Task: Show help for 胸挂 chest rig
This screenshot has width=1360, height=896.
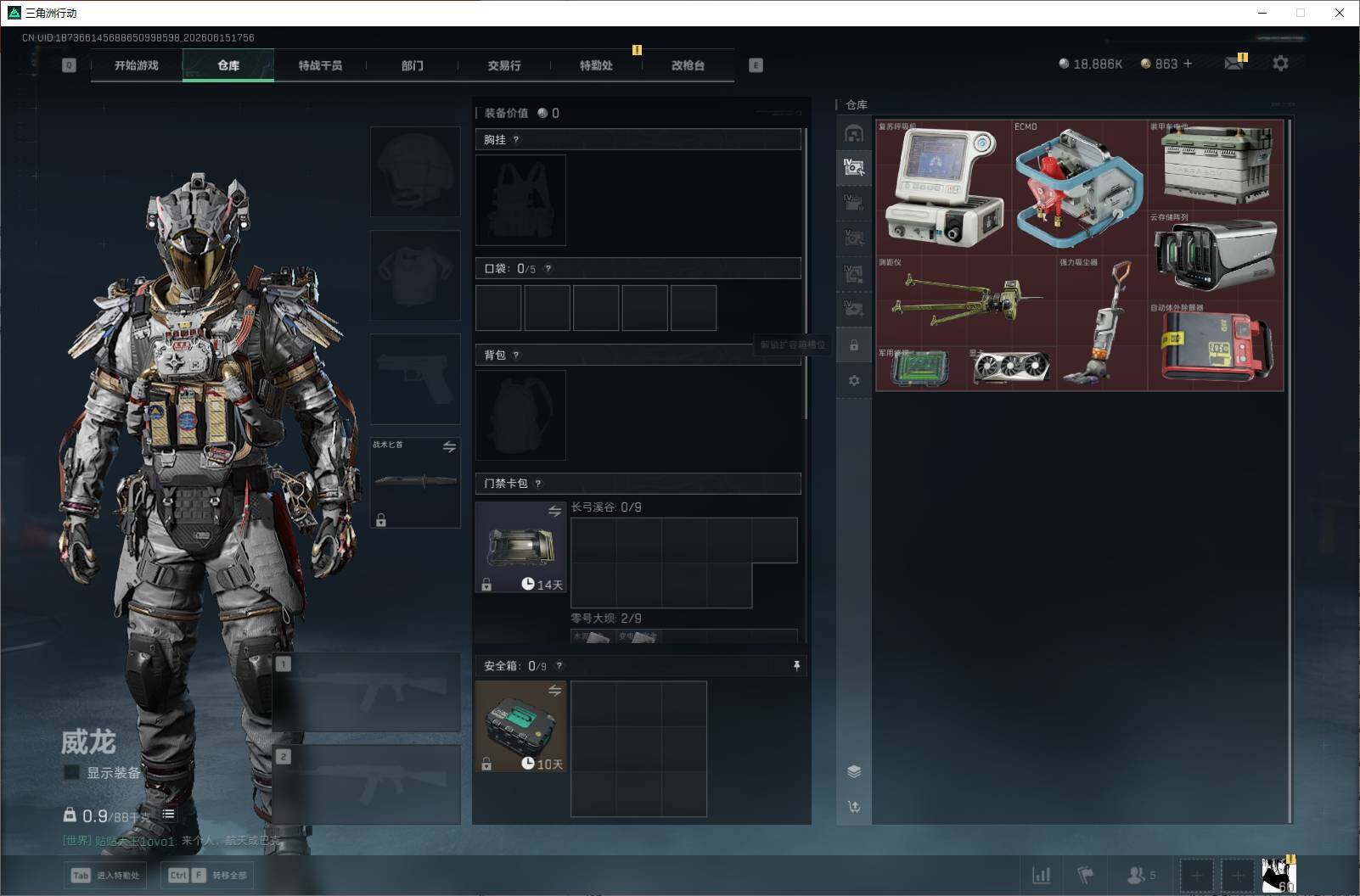Action: 516,140
